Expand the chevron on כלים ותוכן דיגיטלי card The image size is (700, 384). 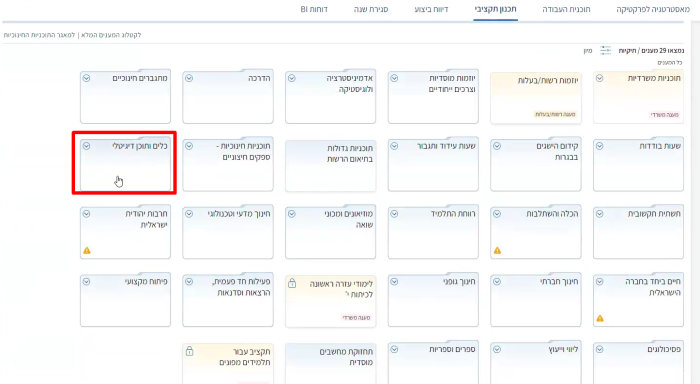(86, 146)
